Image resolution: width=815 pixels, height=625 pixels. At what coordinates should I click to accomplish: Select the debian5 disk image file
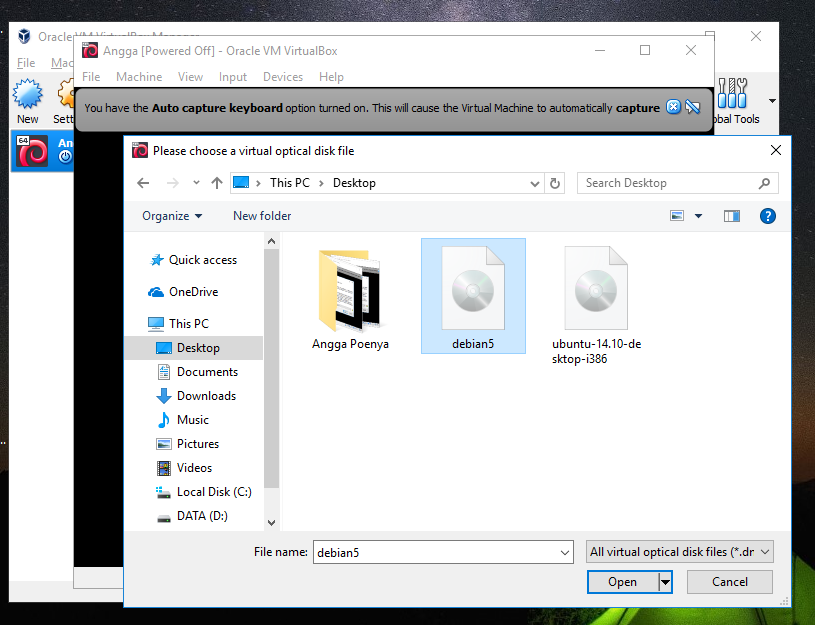473,296
